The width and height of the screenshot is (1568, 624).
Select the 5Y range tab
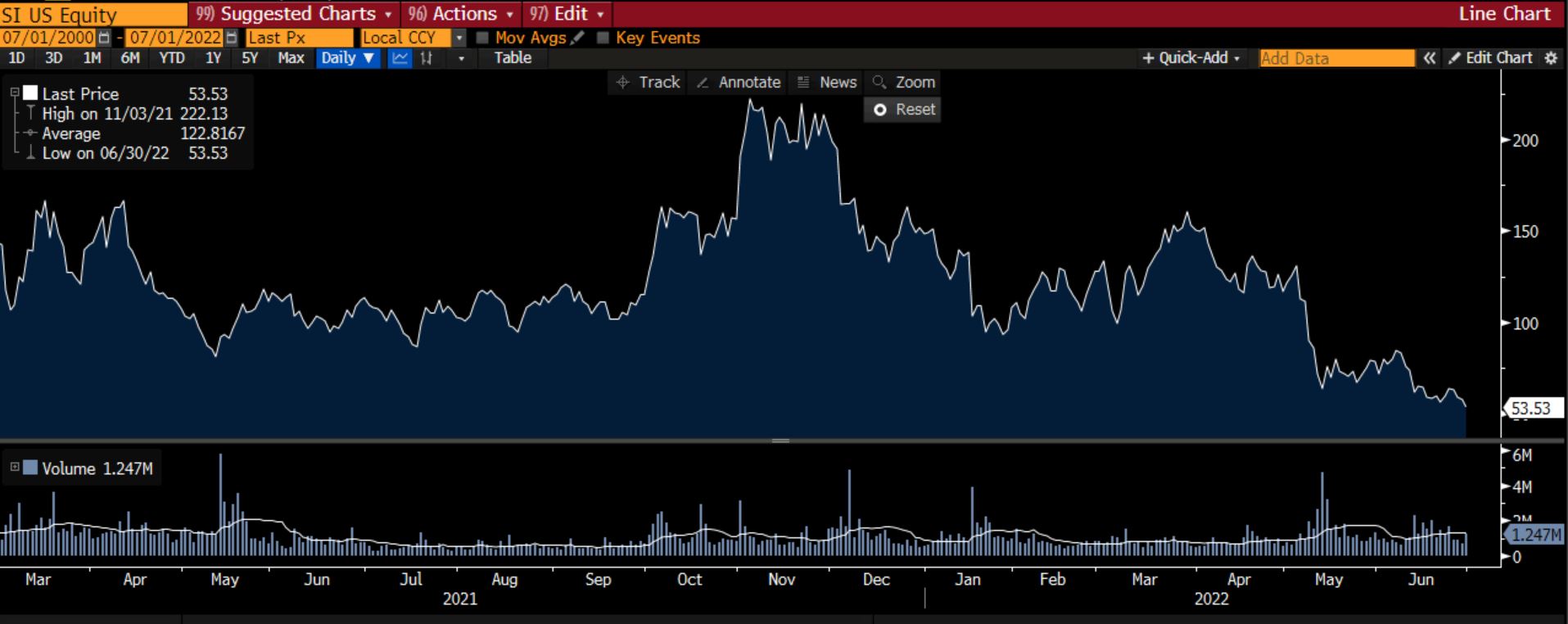[250, 58]
